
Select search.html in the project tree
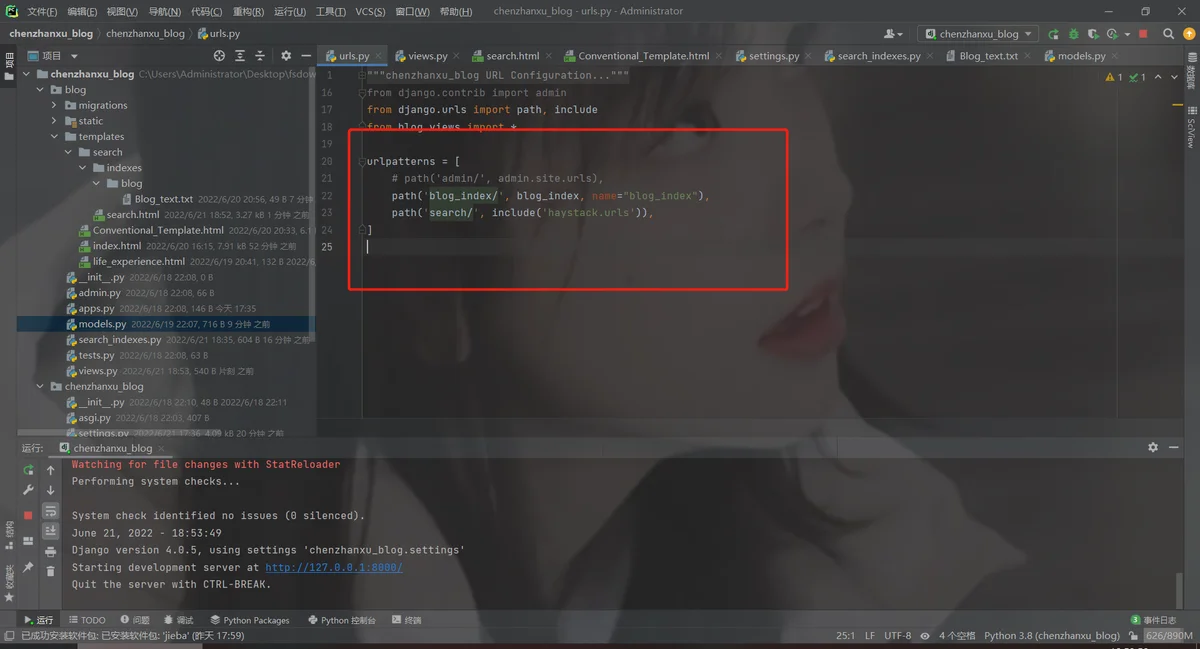tap(133, 215)
